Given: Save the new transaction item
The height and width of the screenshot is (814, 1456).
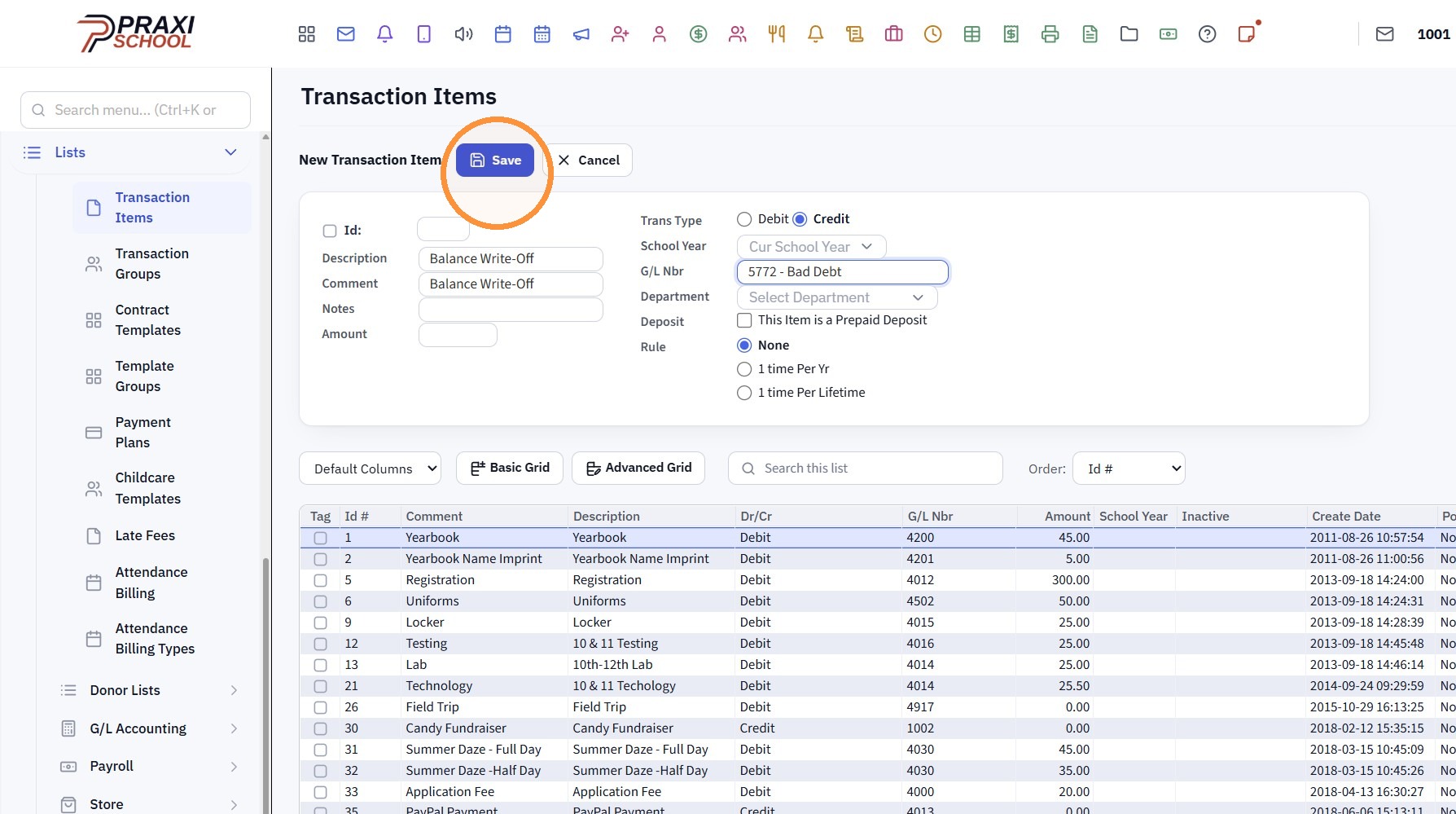Looking at the screenshot, I should tap(495, 161).
